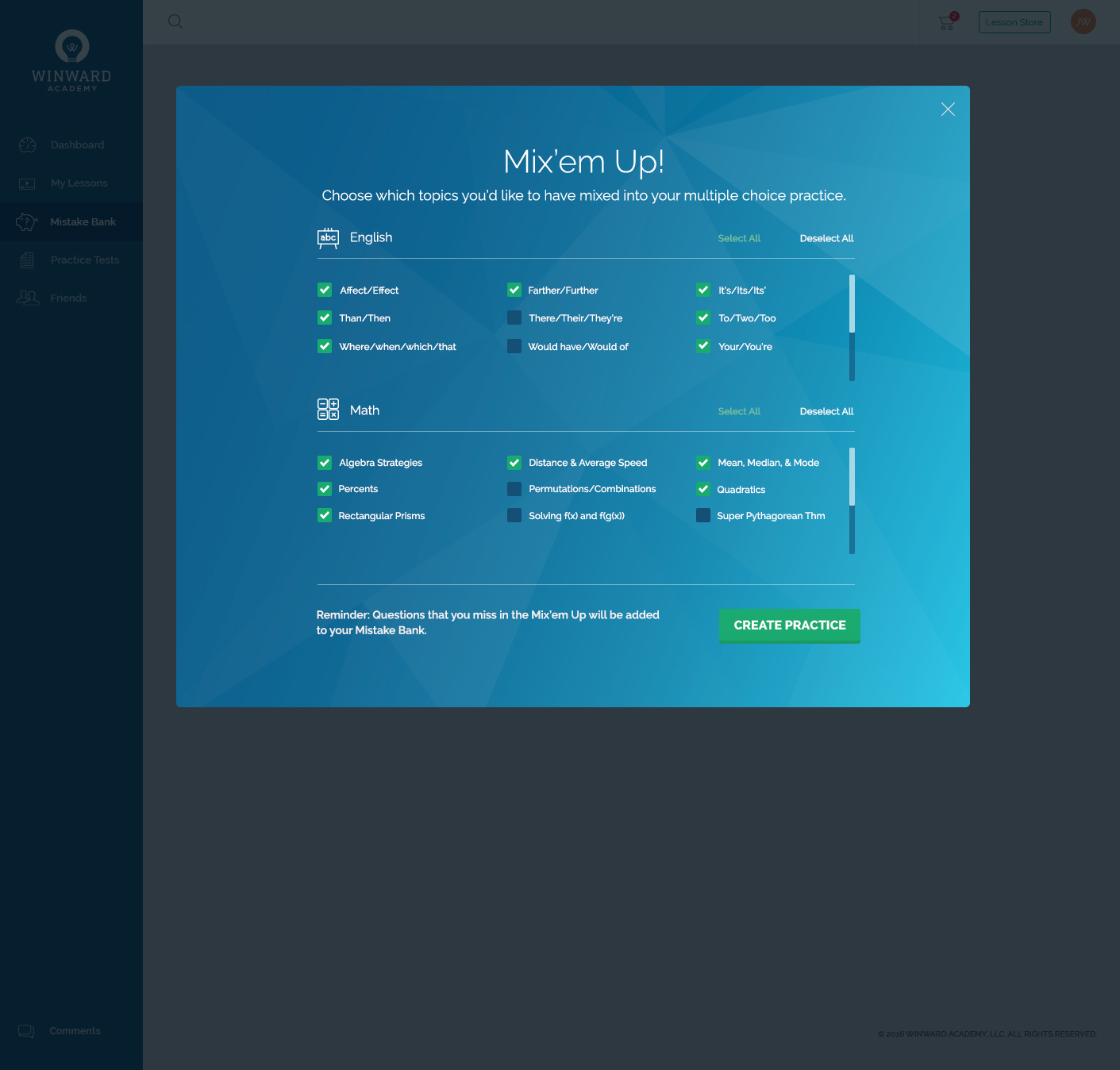Click the Math topics scrollbar thumb
This screenshot has width=1120, height=1070.
tap(852, 476)
